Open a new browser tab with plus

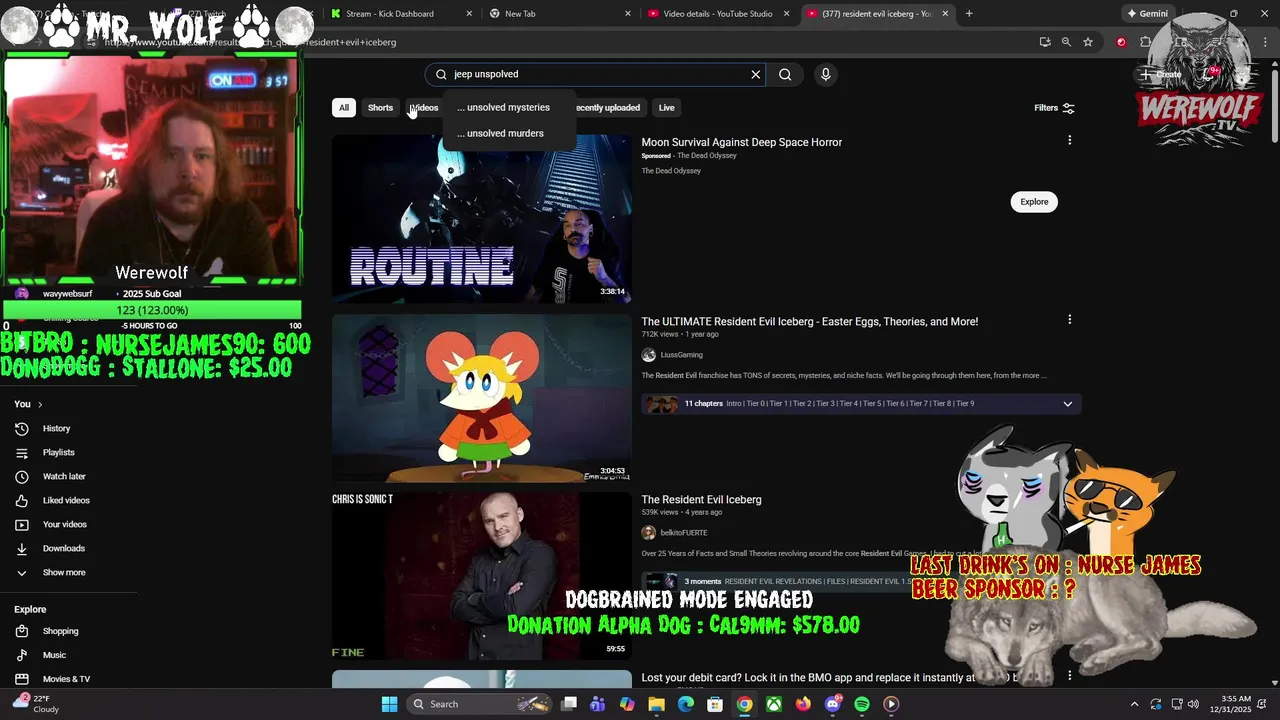pyautogui.click(x=968, y=14)
